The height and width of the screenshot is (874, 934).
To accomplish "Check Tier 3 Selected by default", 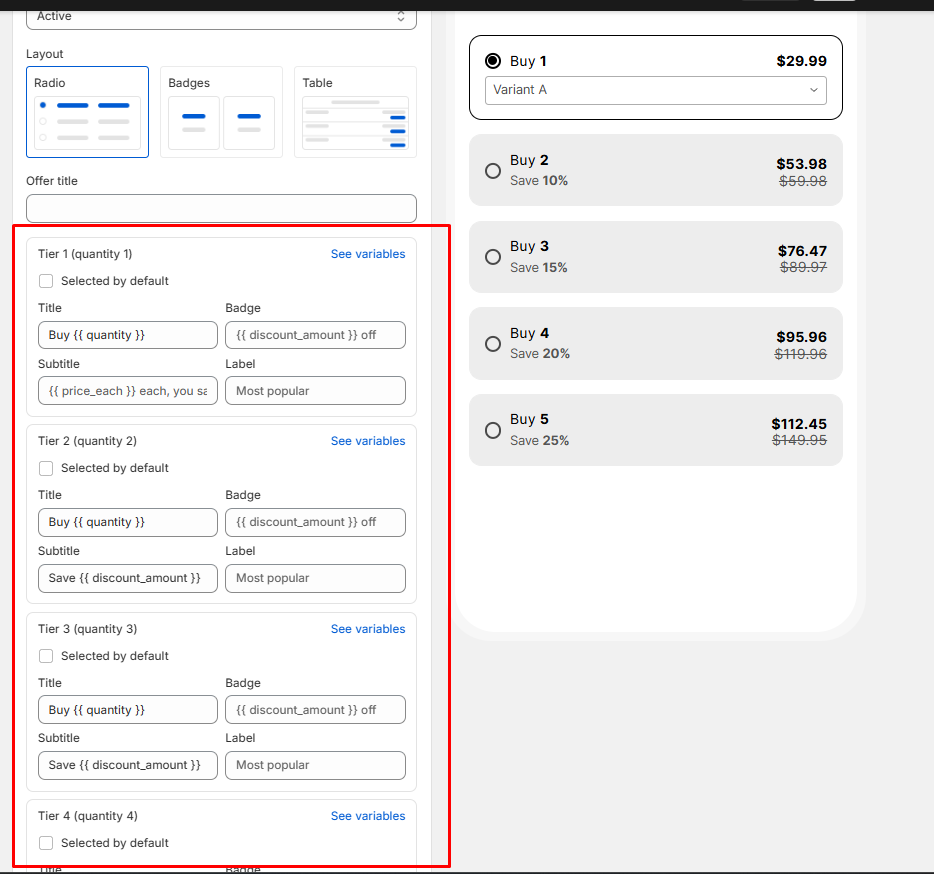I will [x=46, y=656].
